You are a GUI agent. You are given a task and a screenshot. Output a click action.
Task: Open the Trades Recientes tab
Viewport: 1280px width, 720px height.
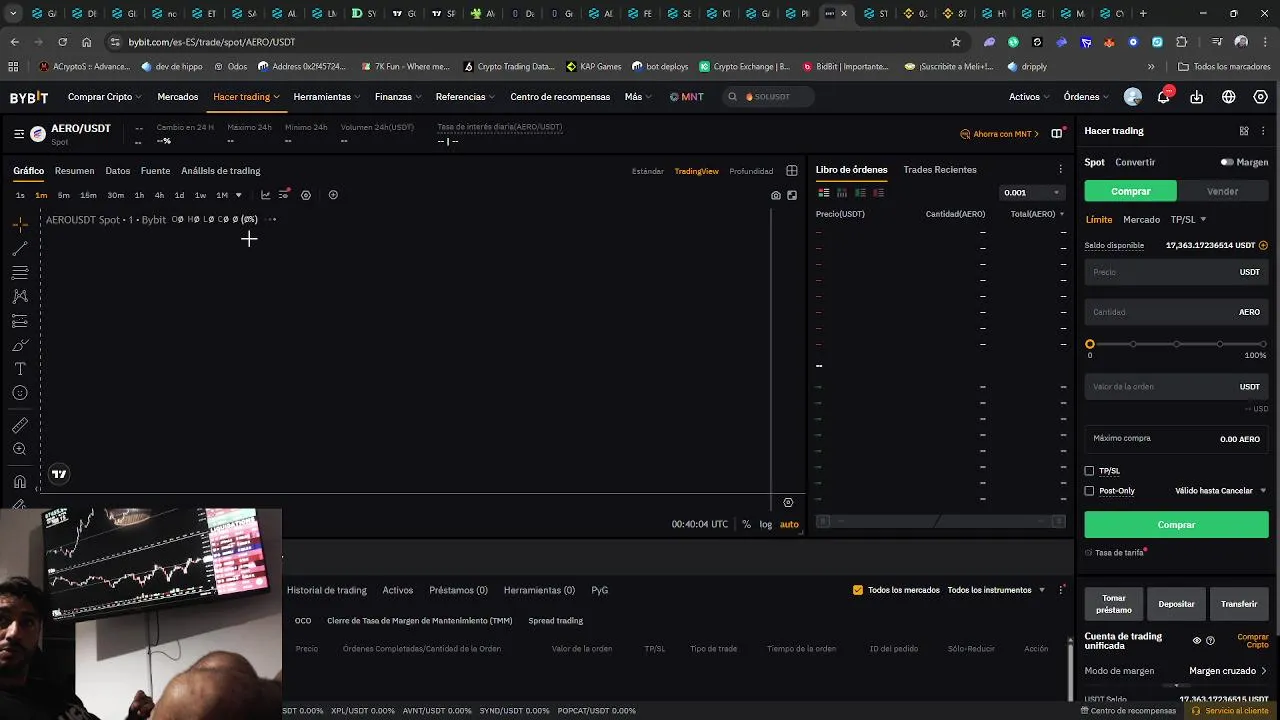click(x=940, y=170)
